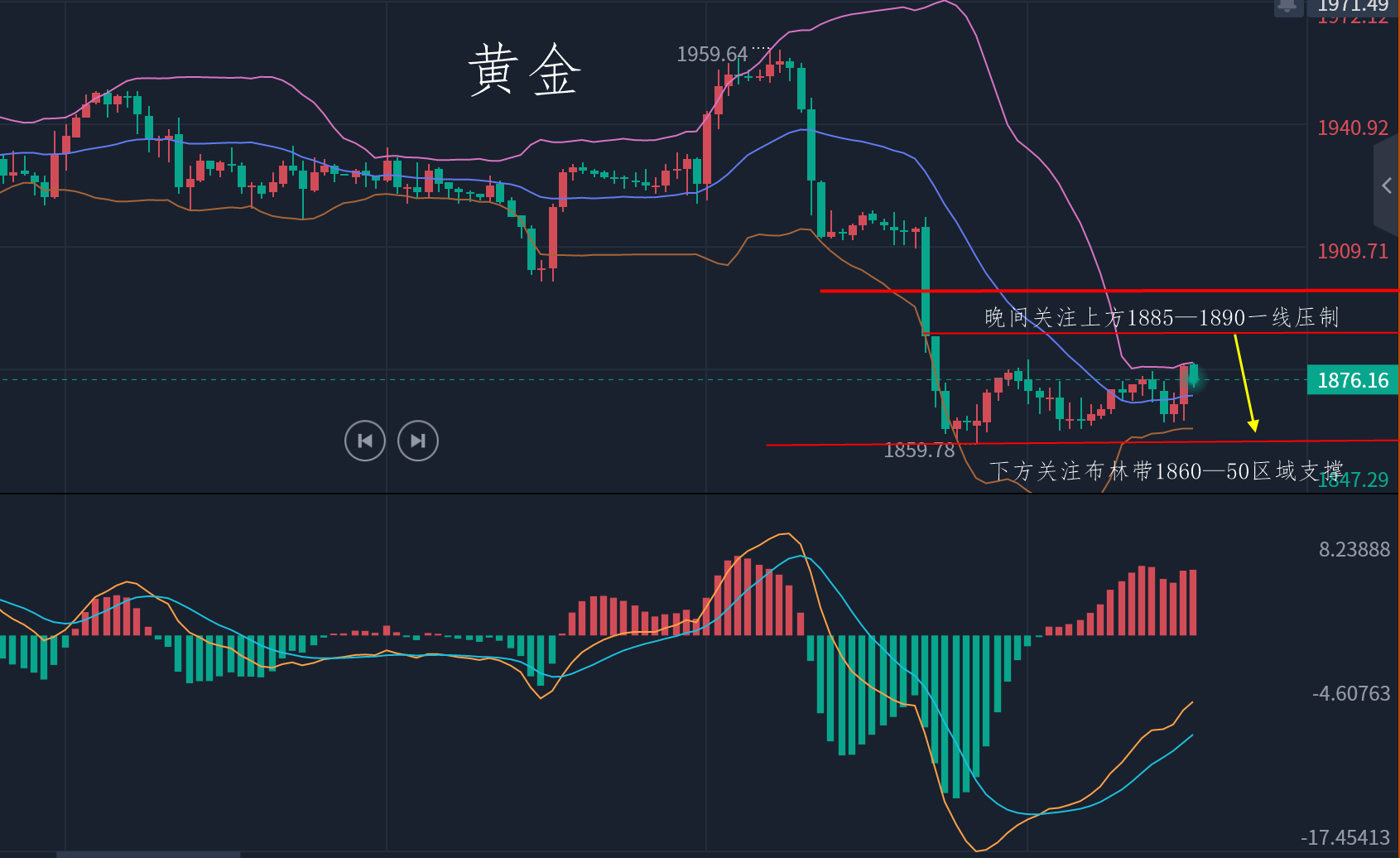1400x858 pixels.
Task: Expand the side panel with left chevron
Action: (x=1387, y=186)
